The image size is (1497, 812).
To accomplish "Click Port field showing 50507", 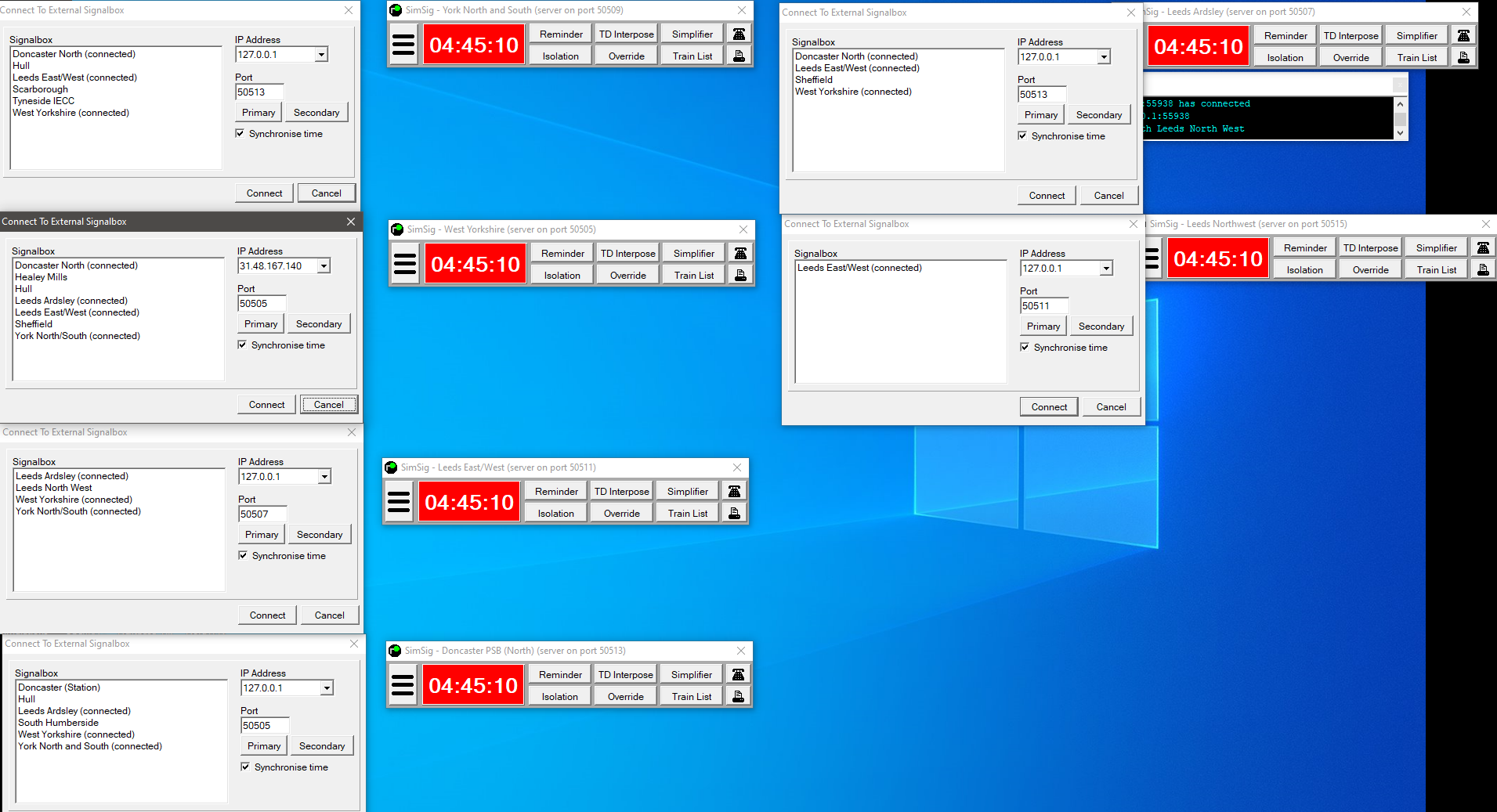I will [x=262, y=514].
